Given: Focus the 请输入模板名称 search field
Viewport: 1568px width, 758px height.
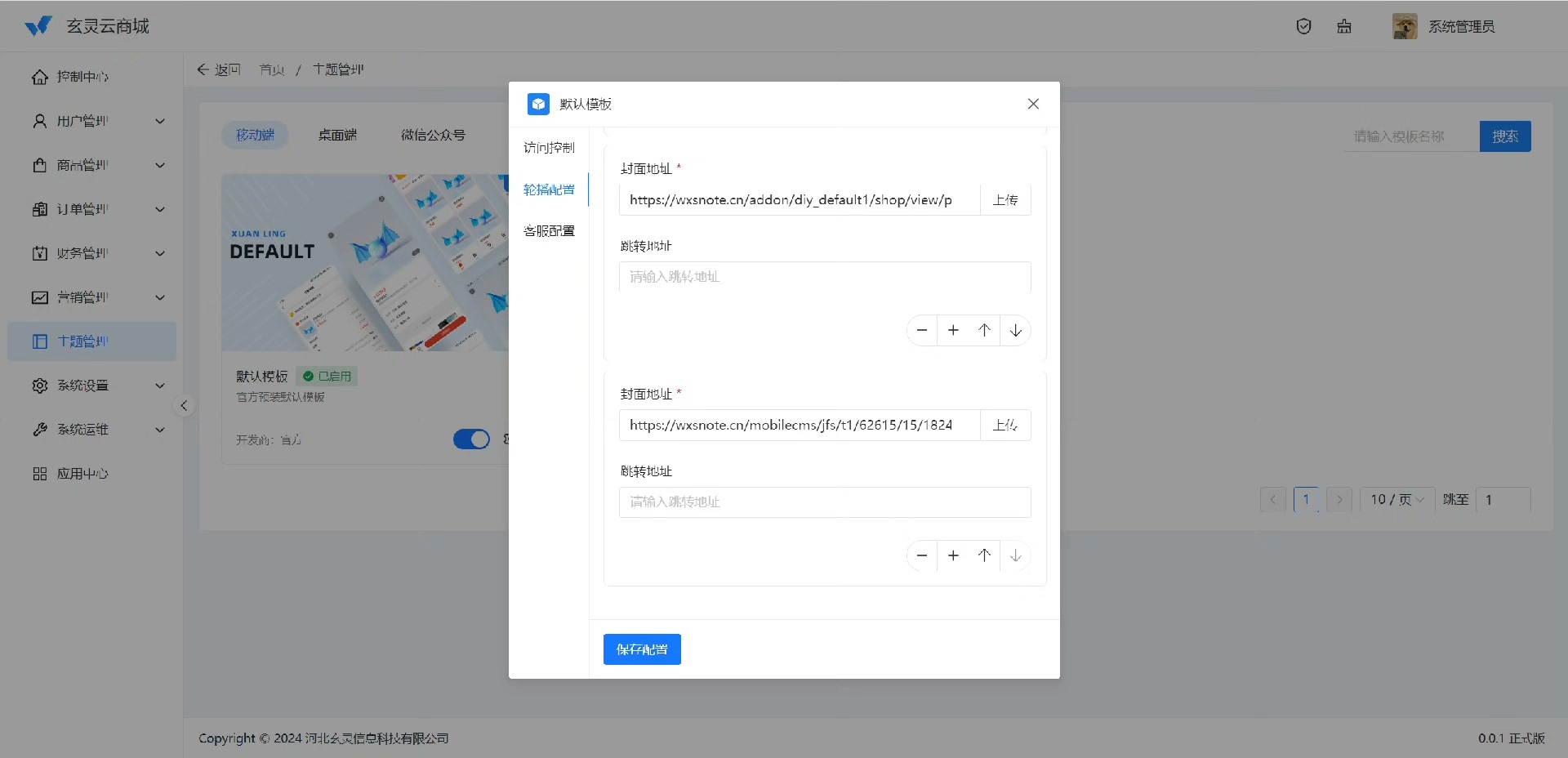Looking at the screenshot, I should [1412, 136].
